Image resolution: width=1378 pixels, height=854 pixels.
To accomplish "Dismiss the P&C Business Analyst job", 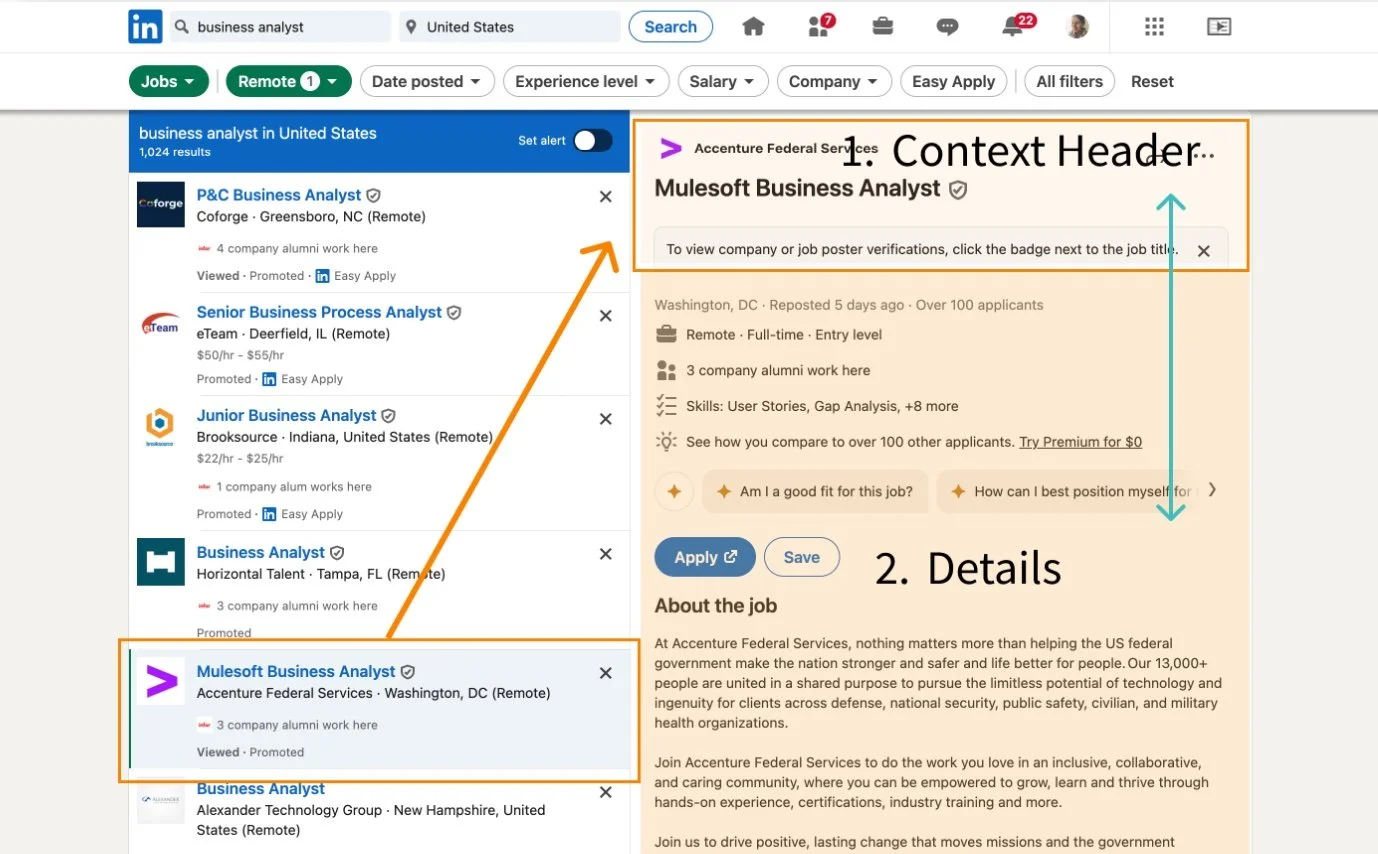I will (605, 197).
